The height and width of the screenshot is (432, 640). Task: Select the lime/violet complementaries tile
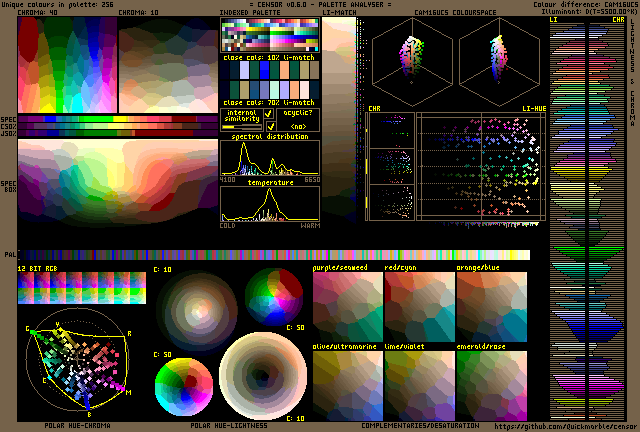[419, 385]
